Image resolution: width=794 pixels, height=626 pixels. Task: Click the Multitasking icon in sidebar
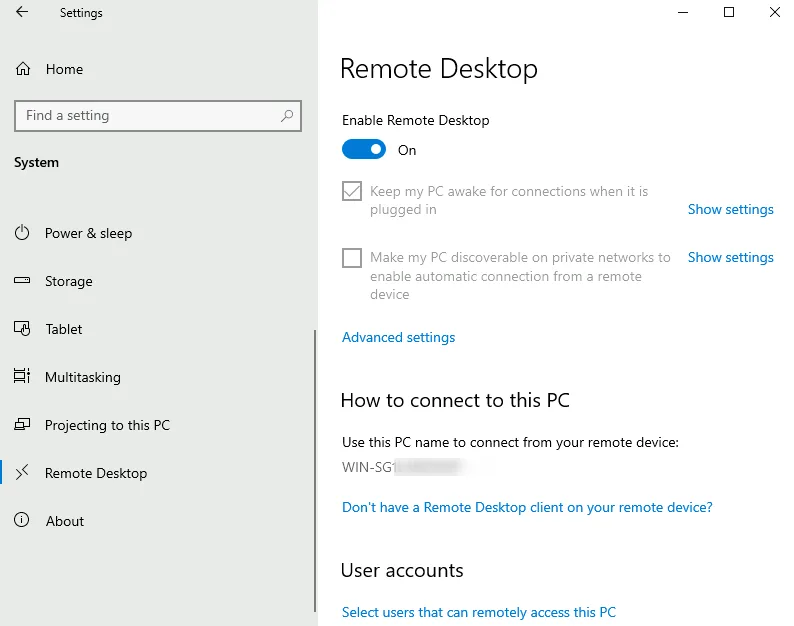point(22,377)
